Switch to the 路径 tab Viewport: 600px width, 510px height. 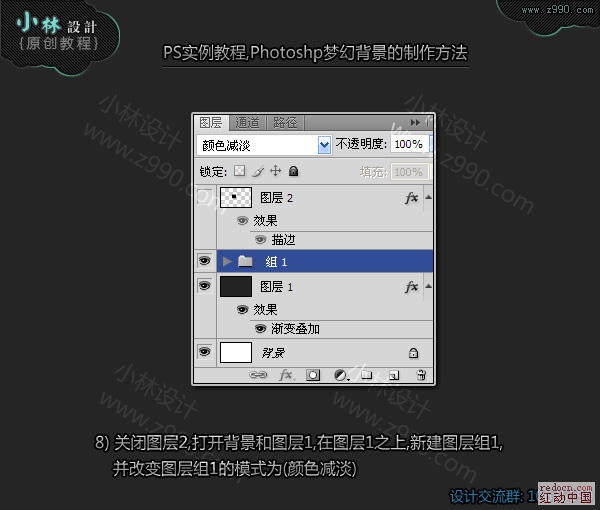click(x=285, y=122)
